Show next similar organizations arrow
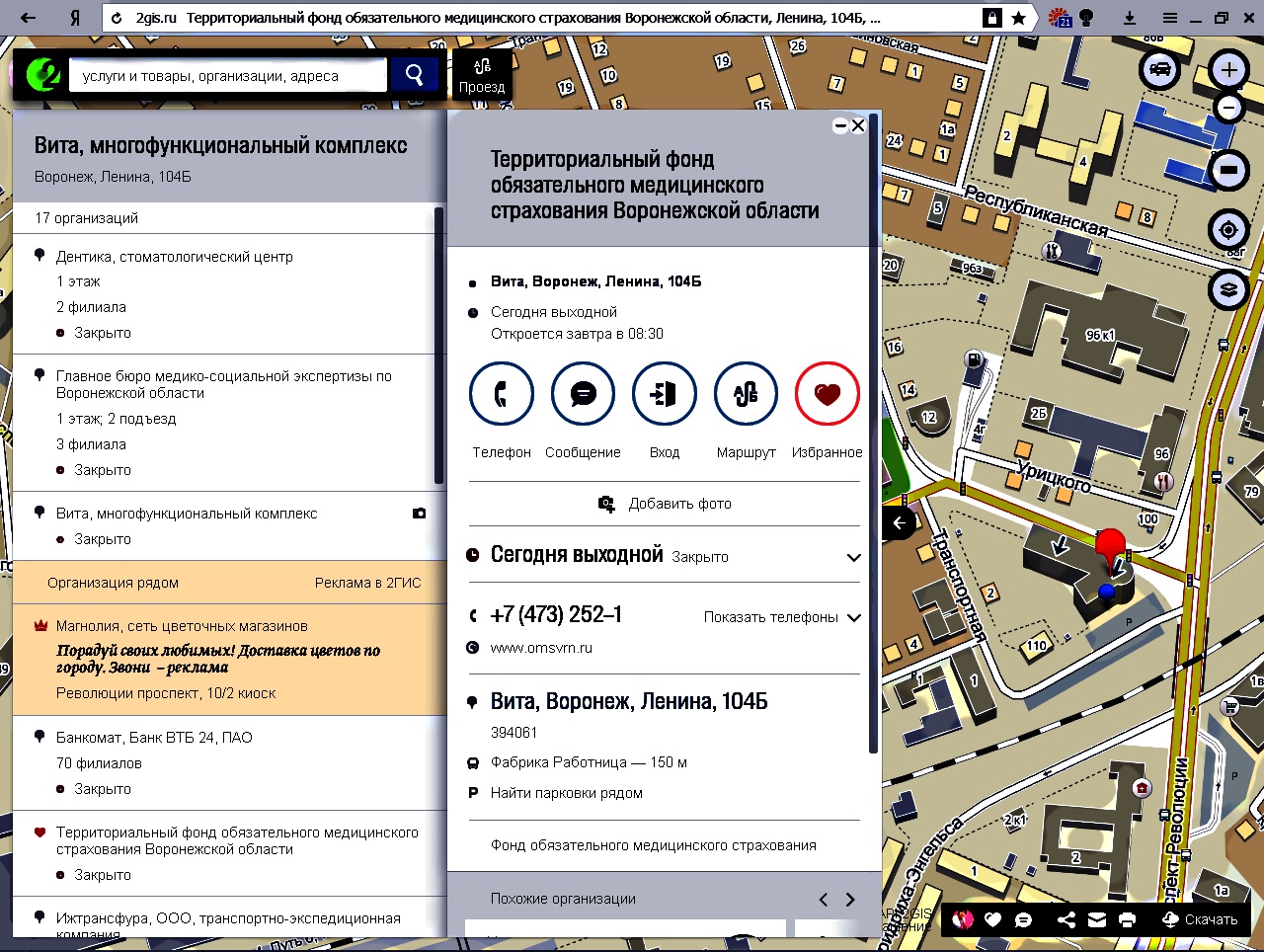1264x952 pixels. coord(850,900)
